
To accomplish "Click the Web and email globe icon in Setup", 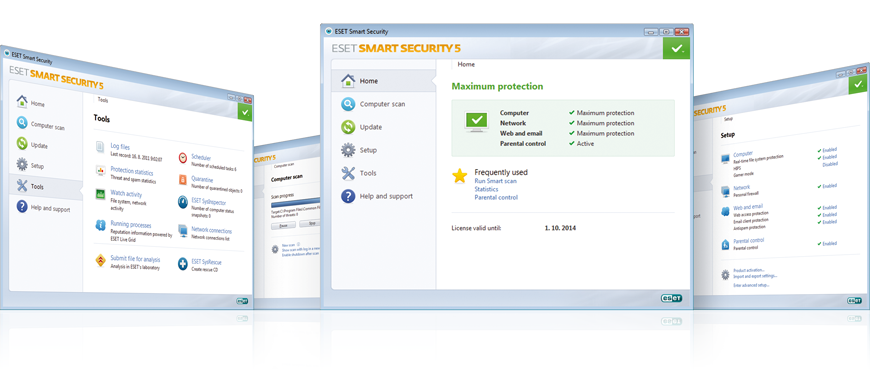I will click(725, 212).
